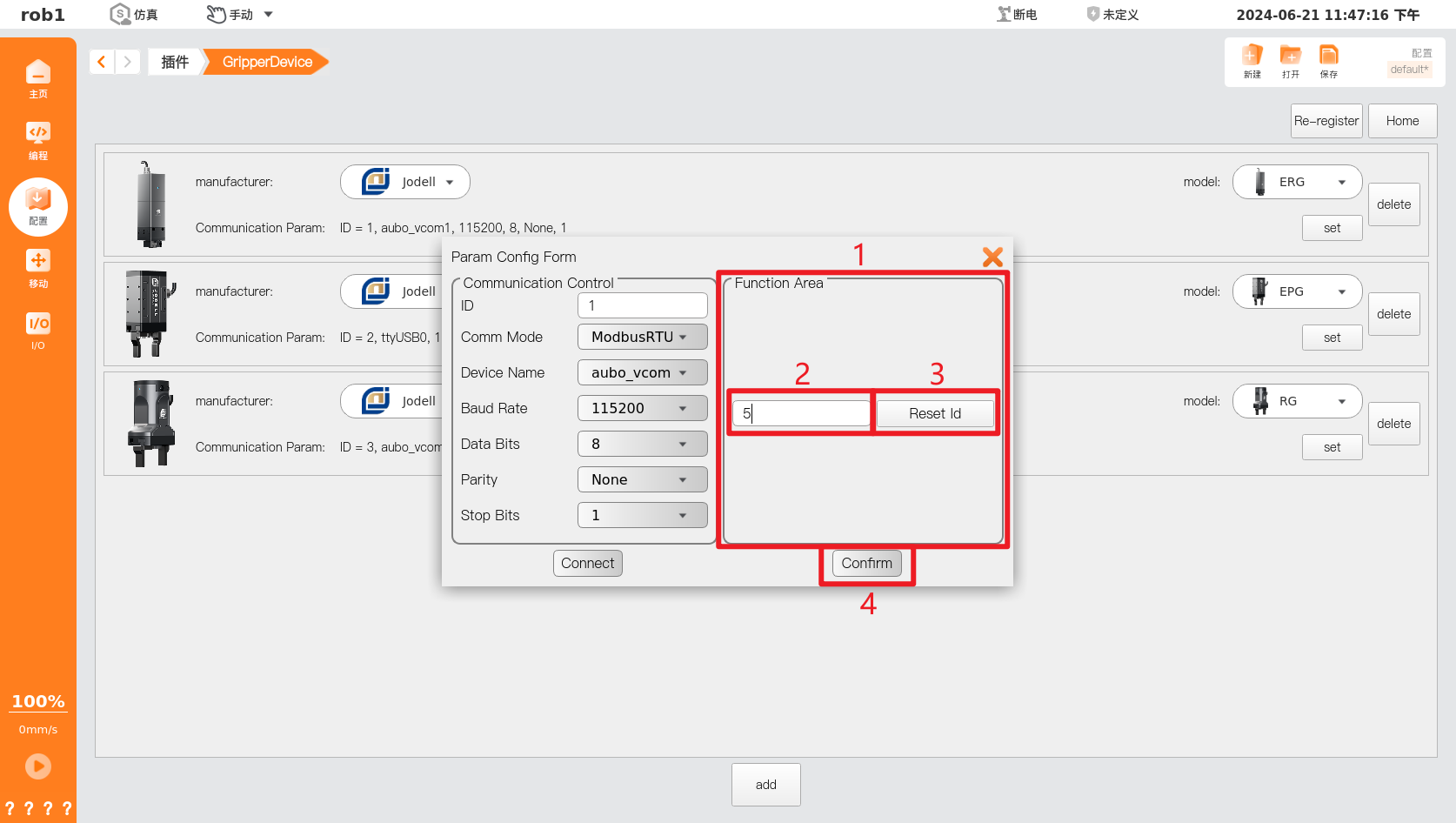The height and width of the screenshot is (823, 1456).
Task: Select the 移动 move sidebar icon
Action: [38, 265]
